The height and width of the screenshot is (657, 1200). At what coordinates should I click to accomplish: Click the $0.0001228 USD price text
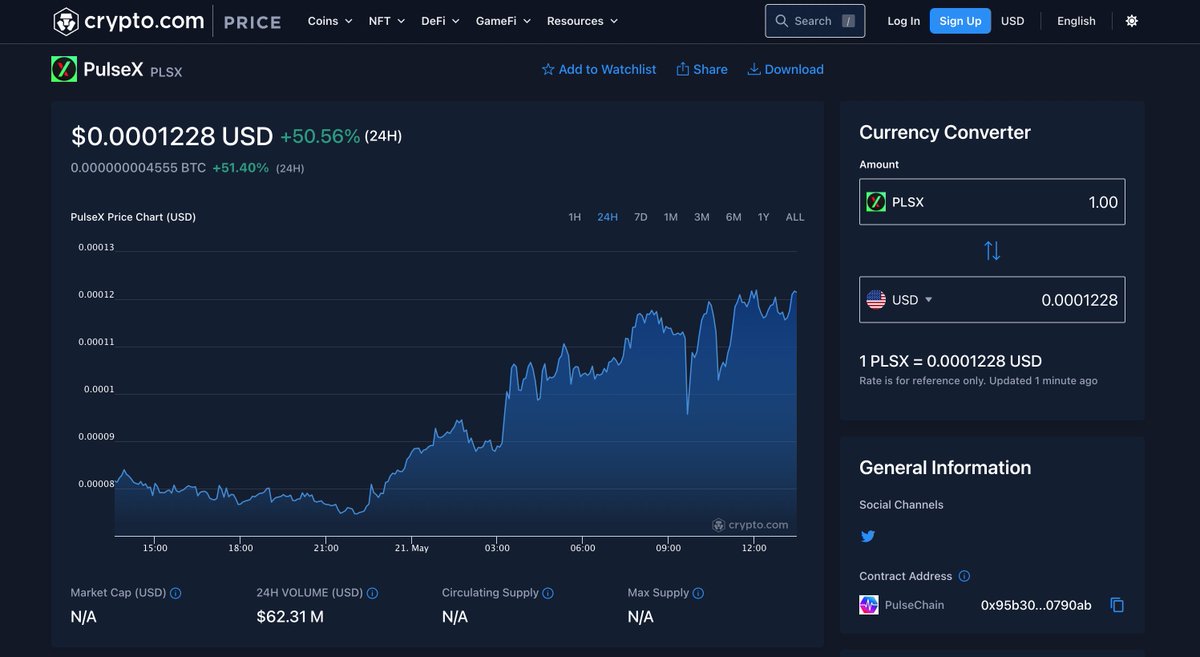(x=172, y=136)
